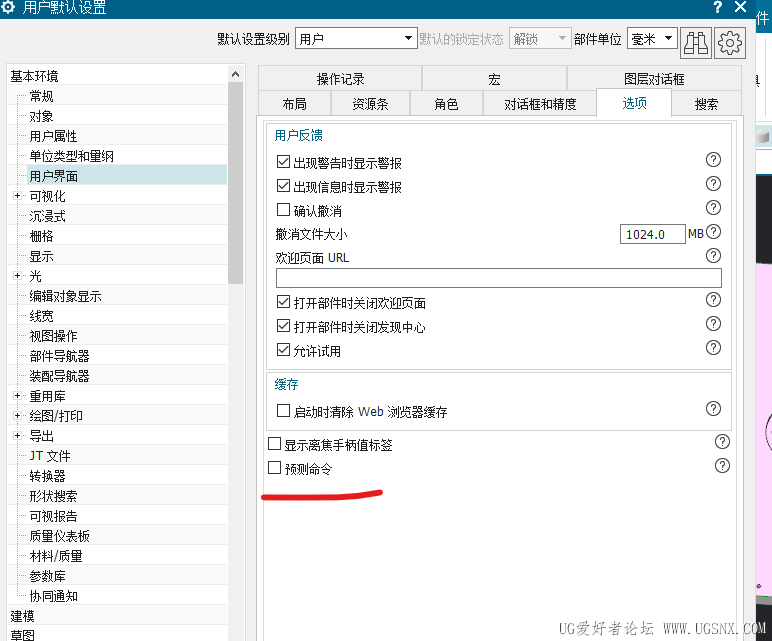Switch to the 角色 tab
This screenshot has width=772, height=641.
(446, 104)
